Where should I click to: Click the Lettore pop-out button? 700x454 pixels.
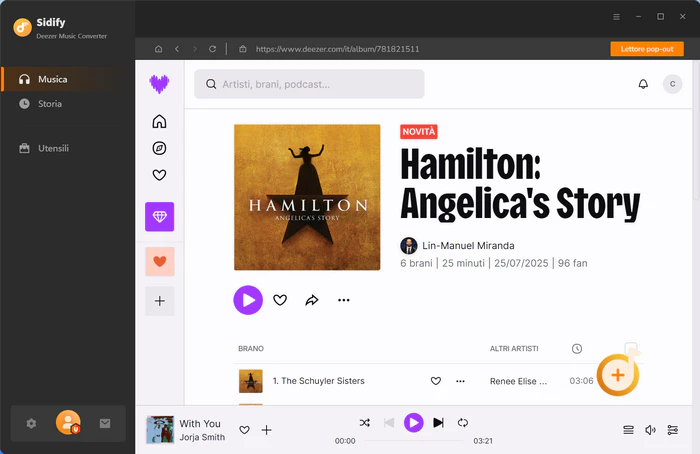[647, 49]
